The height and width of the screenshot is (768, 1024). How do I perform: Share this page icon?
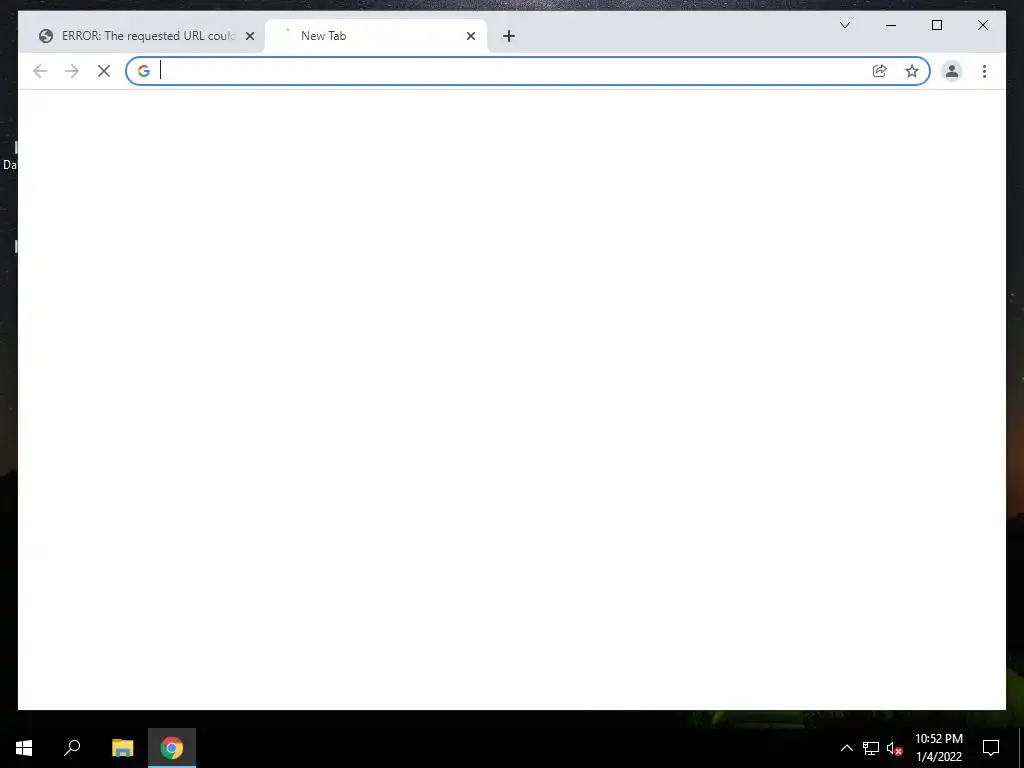pyautogui.click(x=880, y=71)
